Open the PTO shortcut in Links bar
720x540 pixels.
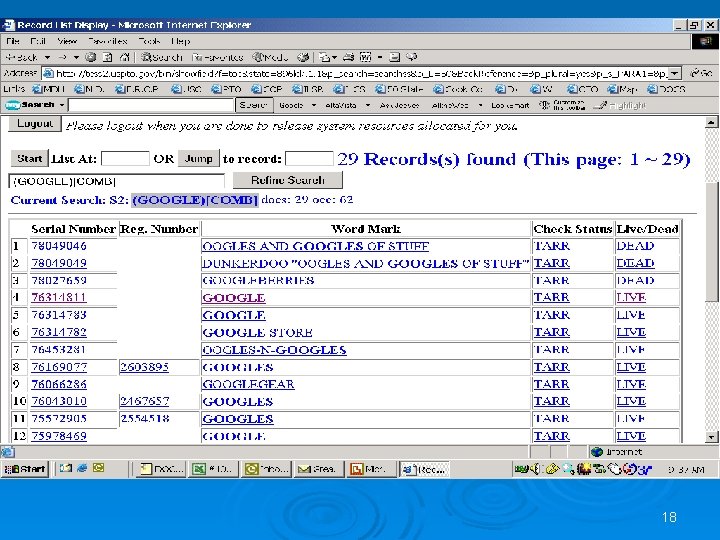pyautogui.click(x=227, y=89)
